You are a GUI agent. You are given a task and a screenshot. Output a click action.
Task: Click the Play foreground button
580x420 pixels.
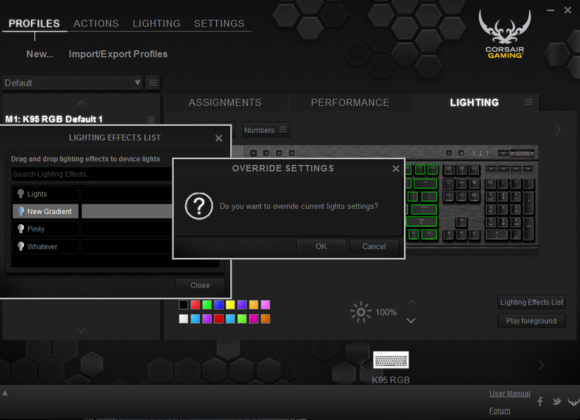pos(532,321)
